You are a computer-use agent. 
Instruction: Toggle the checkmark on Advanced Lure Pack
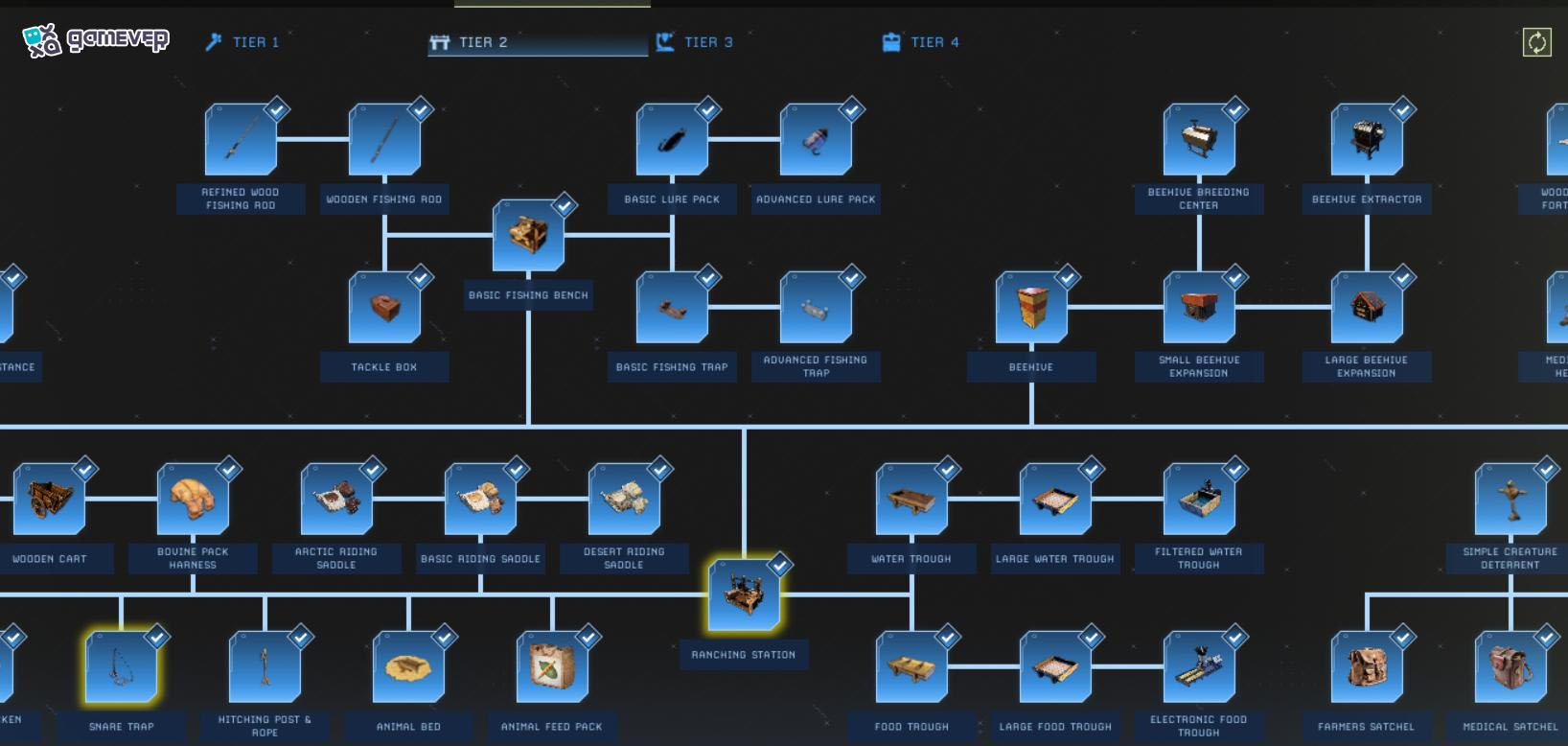[851, 110]
